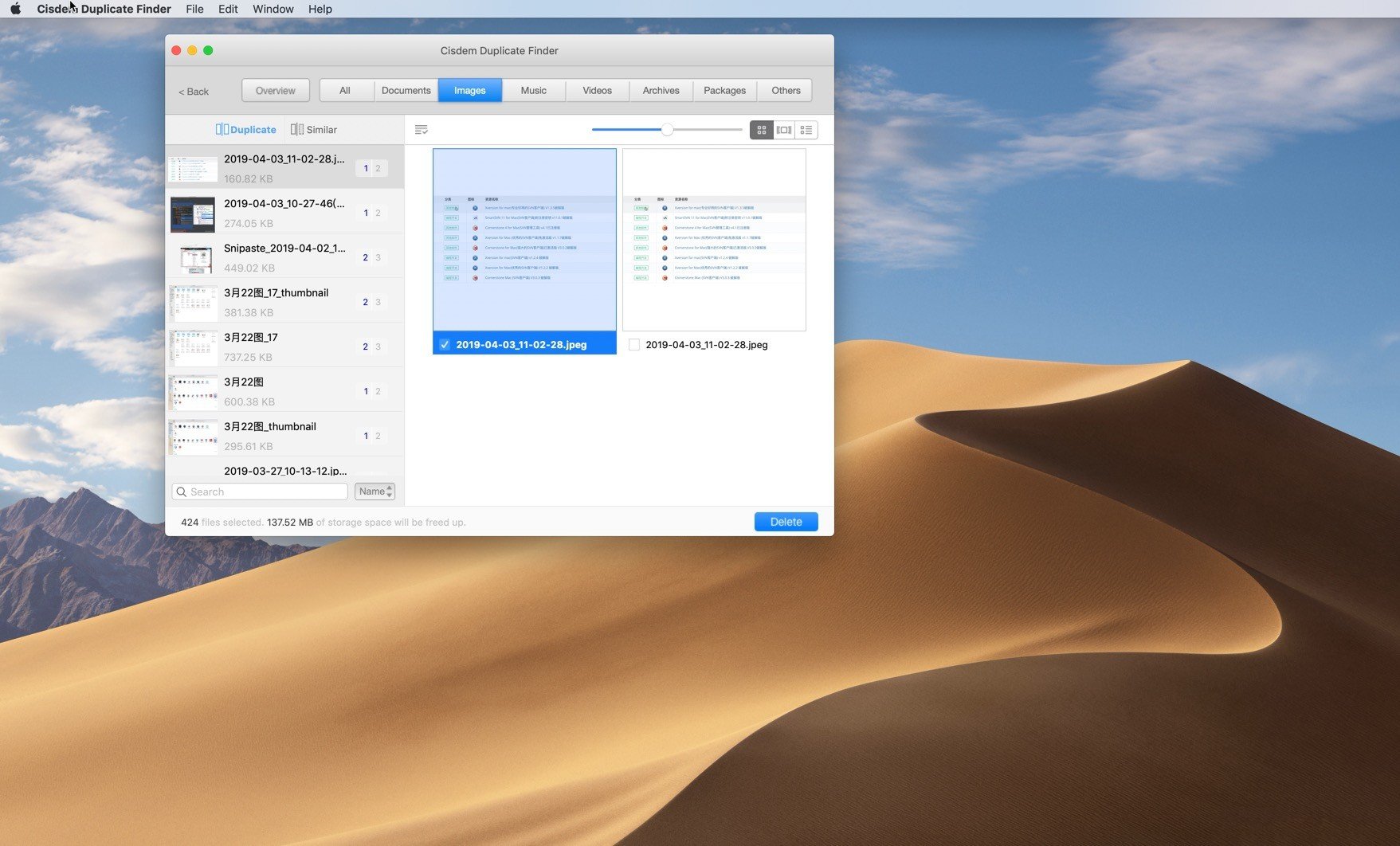Image resolution: width=1400 pixels, height=846 pixels.
Task: Switch to list detail view
Action: (806, 130)
